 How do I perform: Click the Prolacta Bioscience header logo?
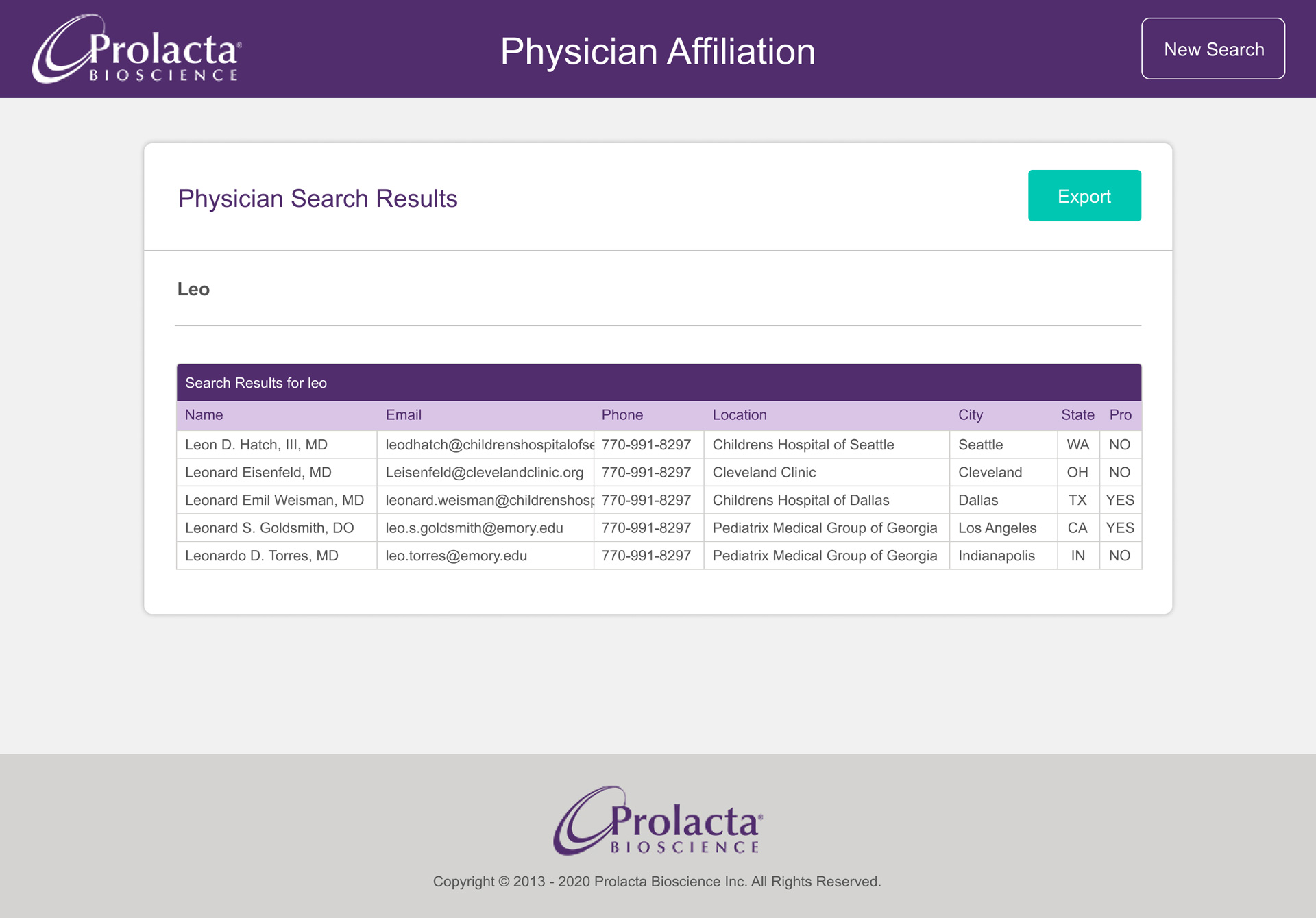pos(136,49)
